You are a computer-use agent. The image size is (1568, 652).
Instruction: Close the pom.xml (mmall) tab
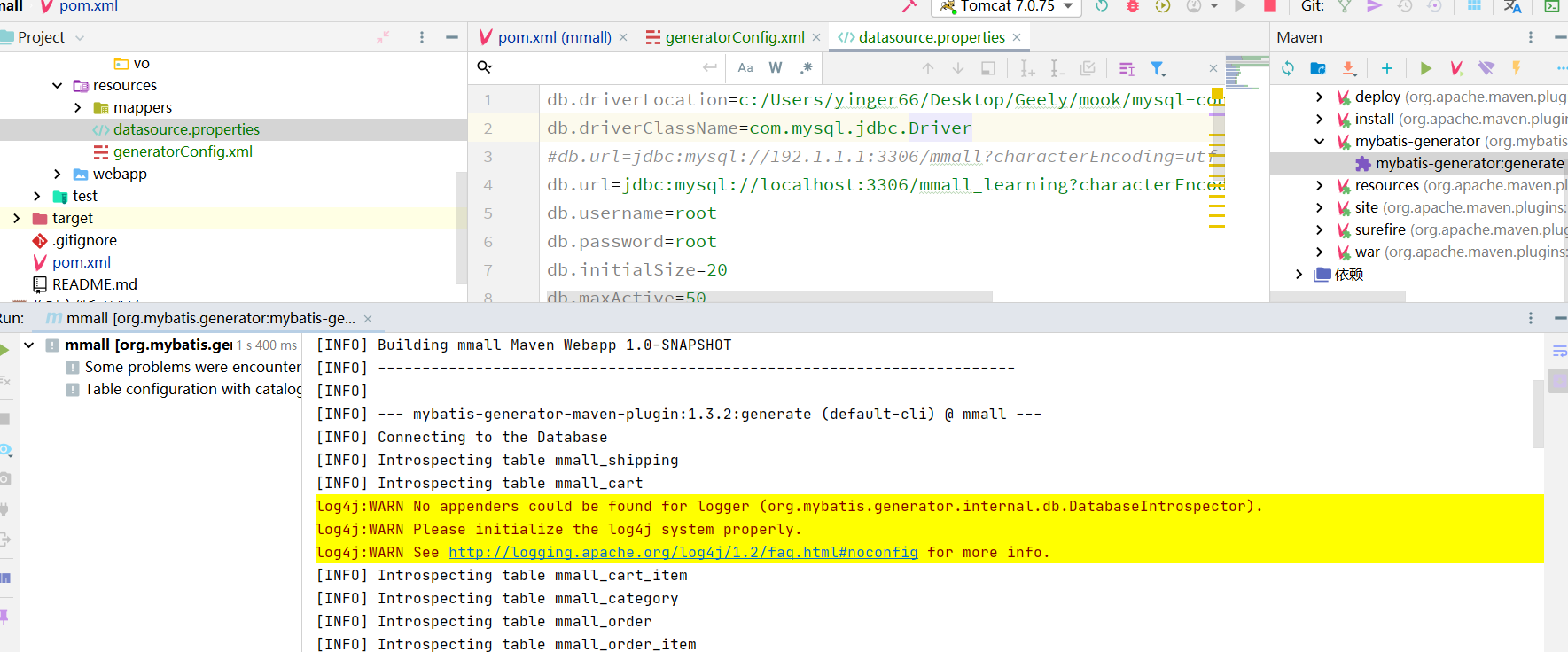pyautogui.click(x=623, y=37)
